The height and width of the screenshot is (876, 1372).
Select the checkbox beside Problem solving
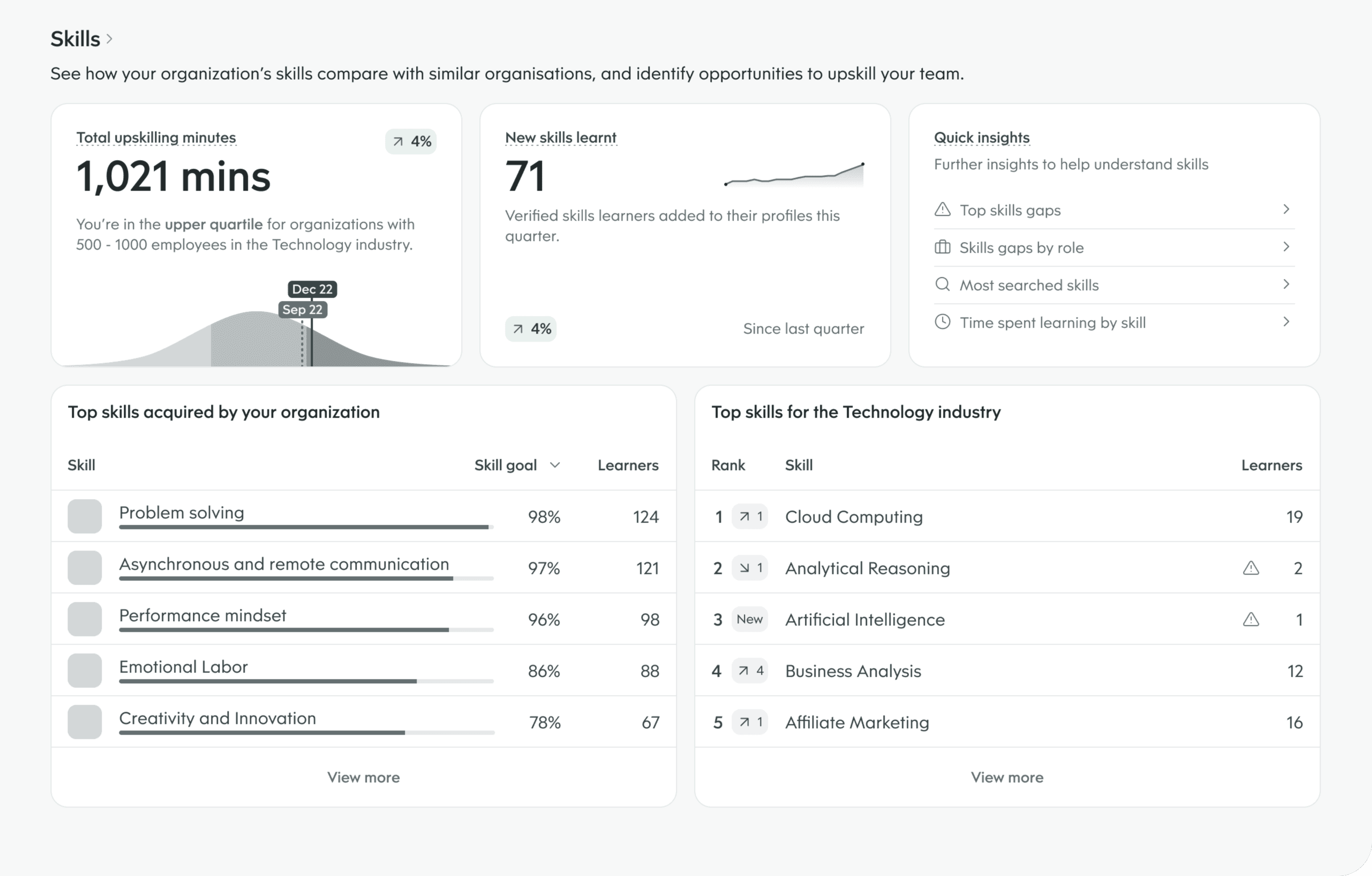point(84,516)
